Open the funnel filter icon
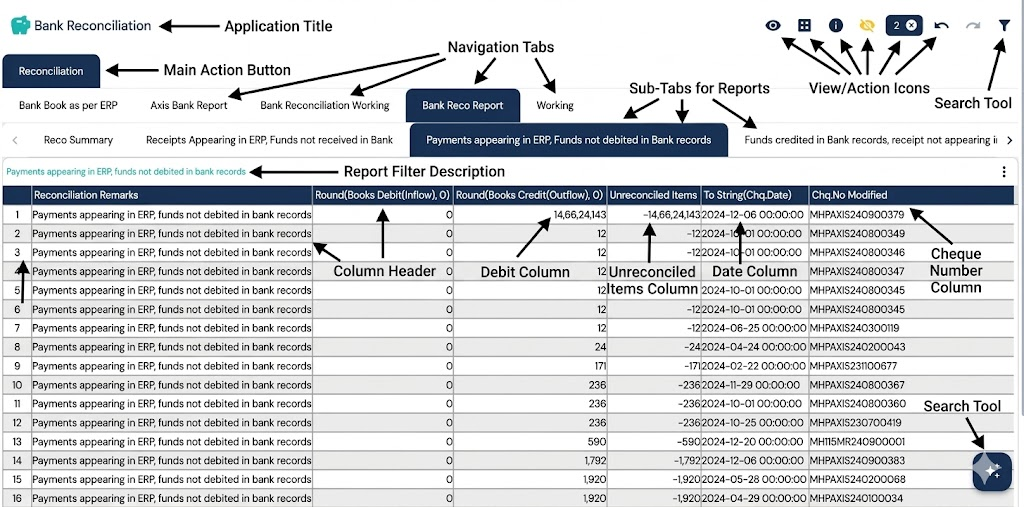The image size is (1024, 507). tap(1004, 25)
